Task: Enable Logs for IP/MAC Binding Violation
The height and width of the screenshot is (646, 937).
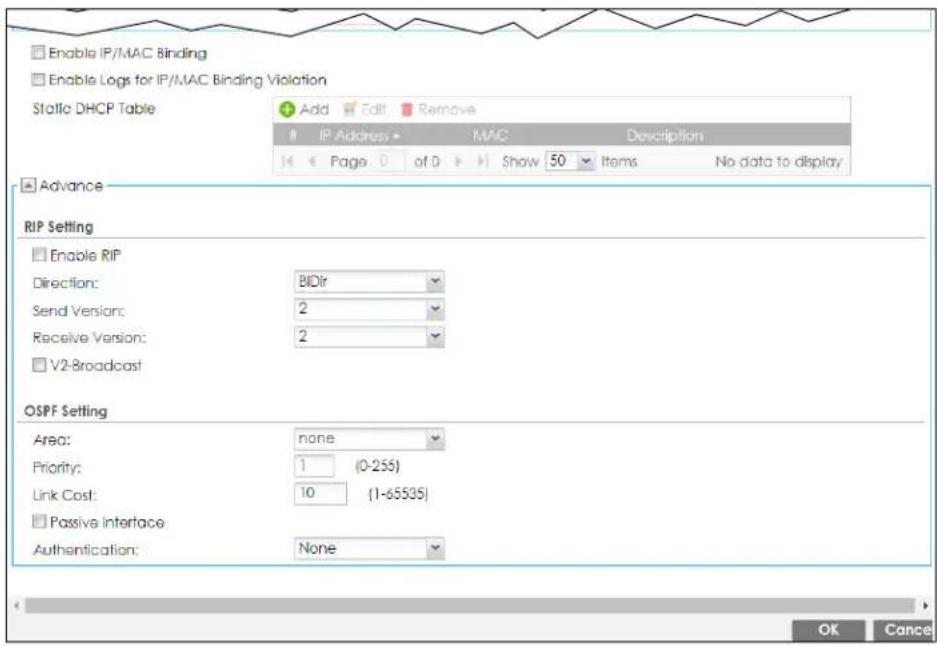Action: [x=38, y=79]
